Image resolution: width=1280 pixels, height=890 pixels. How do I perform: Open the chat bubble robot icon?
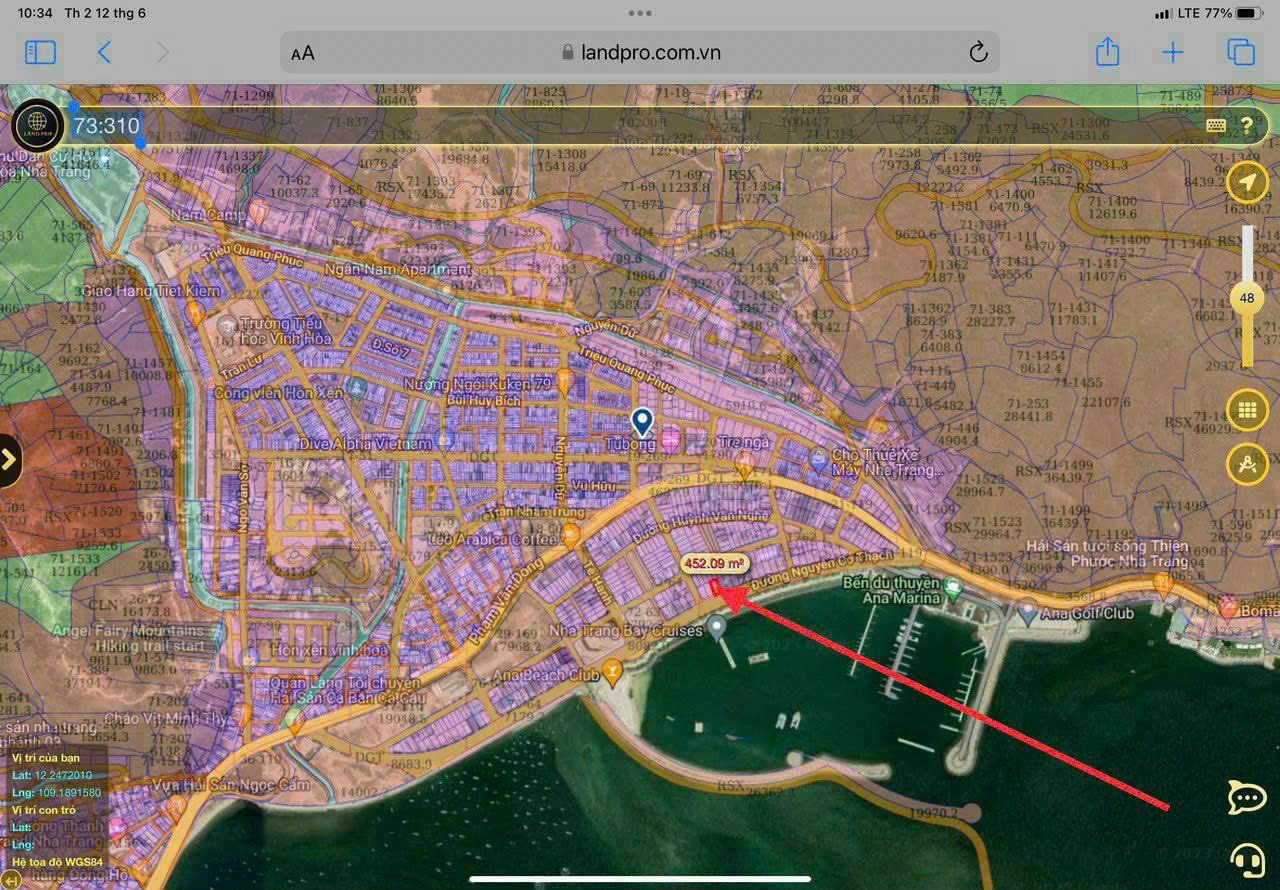pos(1247,797)
